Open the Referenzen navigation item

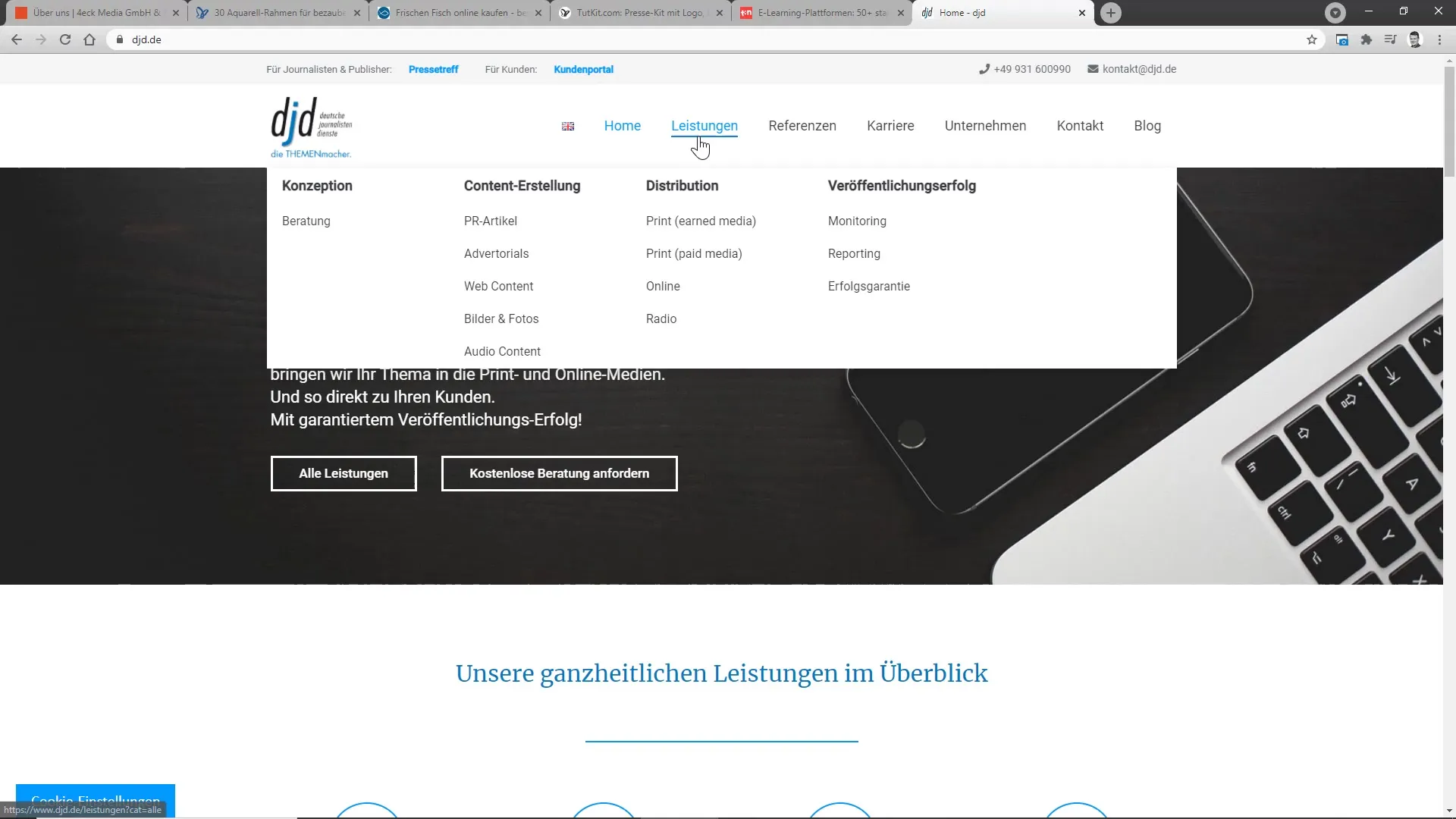point(802,126)
